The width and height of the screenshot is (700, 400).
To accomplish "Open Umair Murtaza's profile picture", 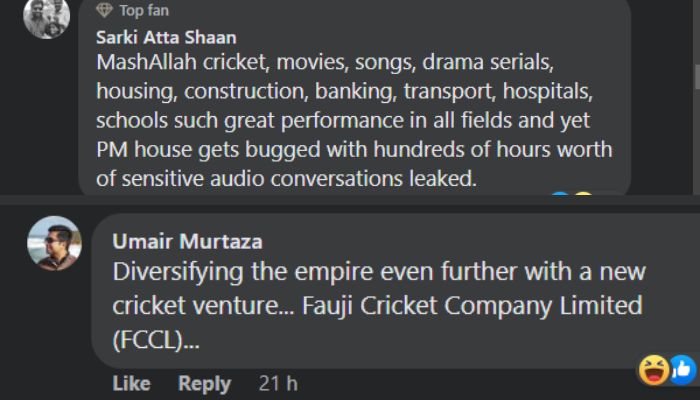I will [x=54, y=243].
